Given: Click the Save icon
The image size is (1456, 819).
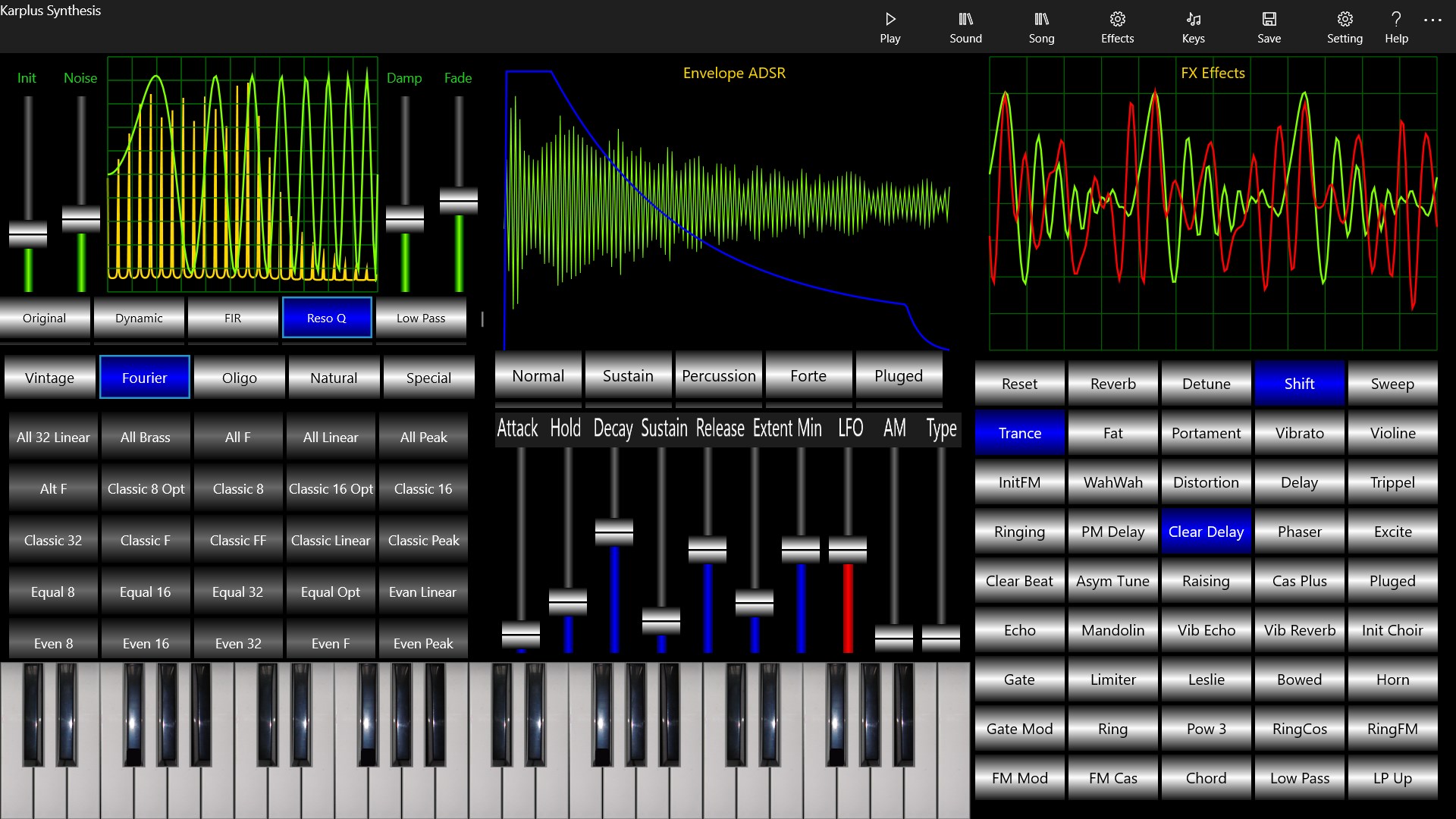Looking at the screenshot, I should (1268, 27).
